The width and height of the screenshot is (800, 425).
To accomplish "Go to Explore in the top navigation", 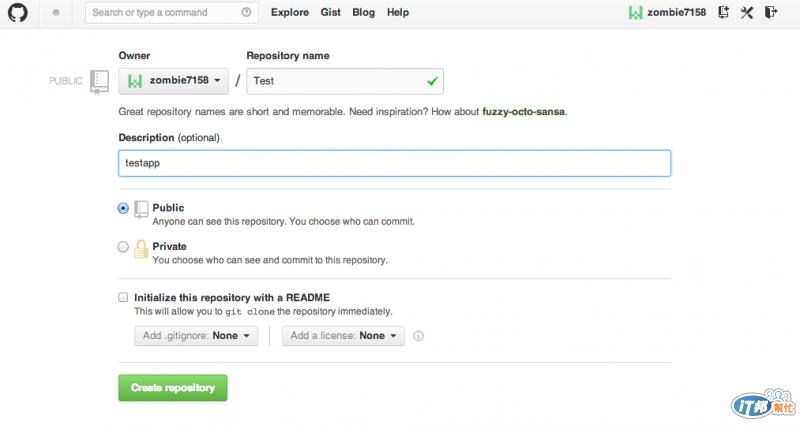I will 290,12.
